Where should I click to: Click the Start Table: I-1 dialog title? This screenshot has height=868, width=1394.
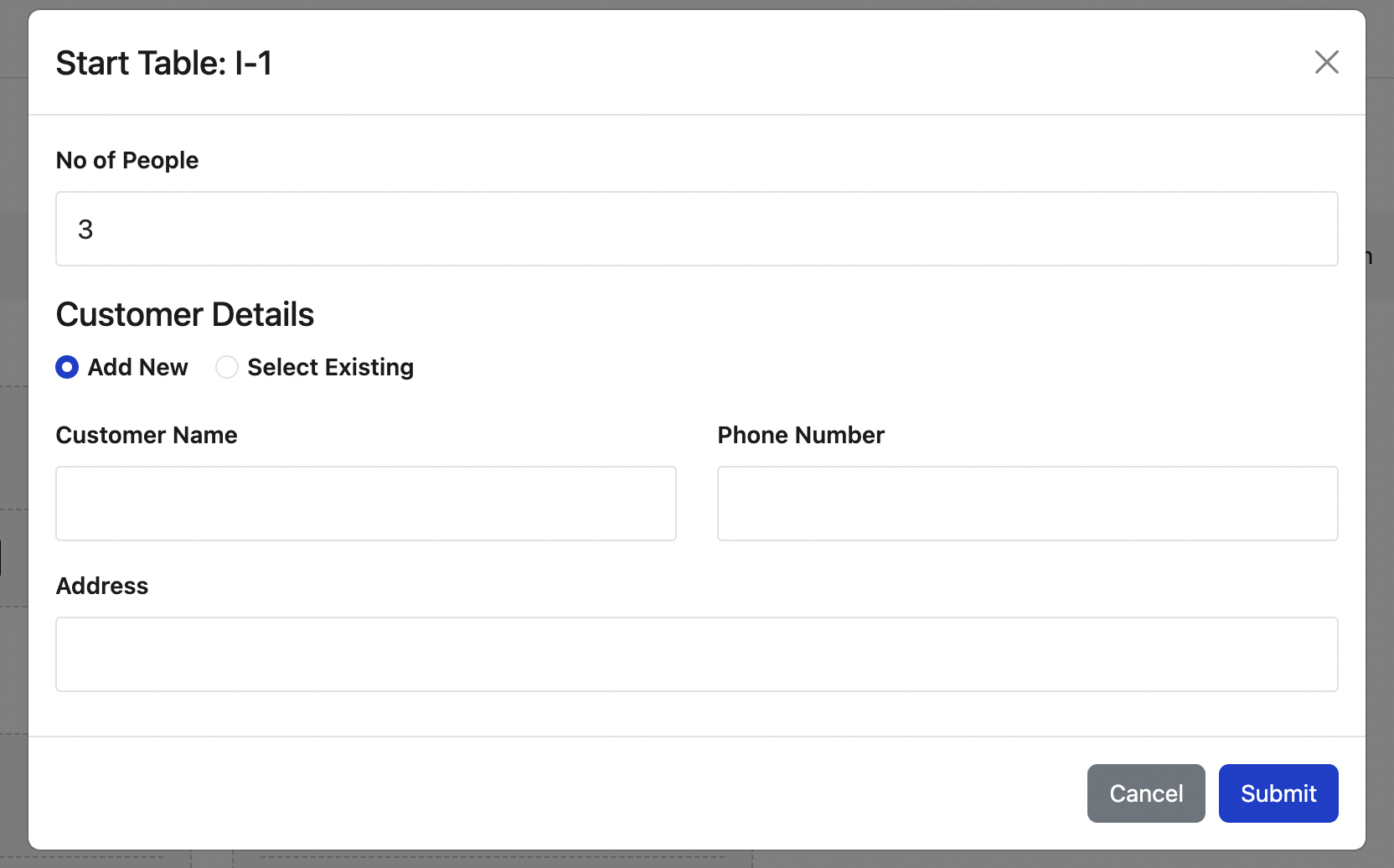click(164, 63)
